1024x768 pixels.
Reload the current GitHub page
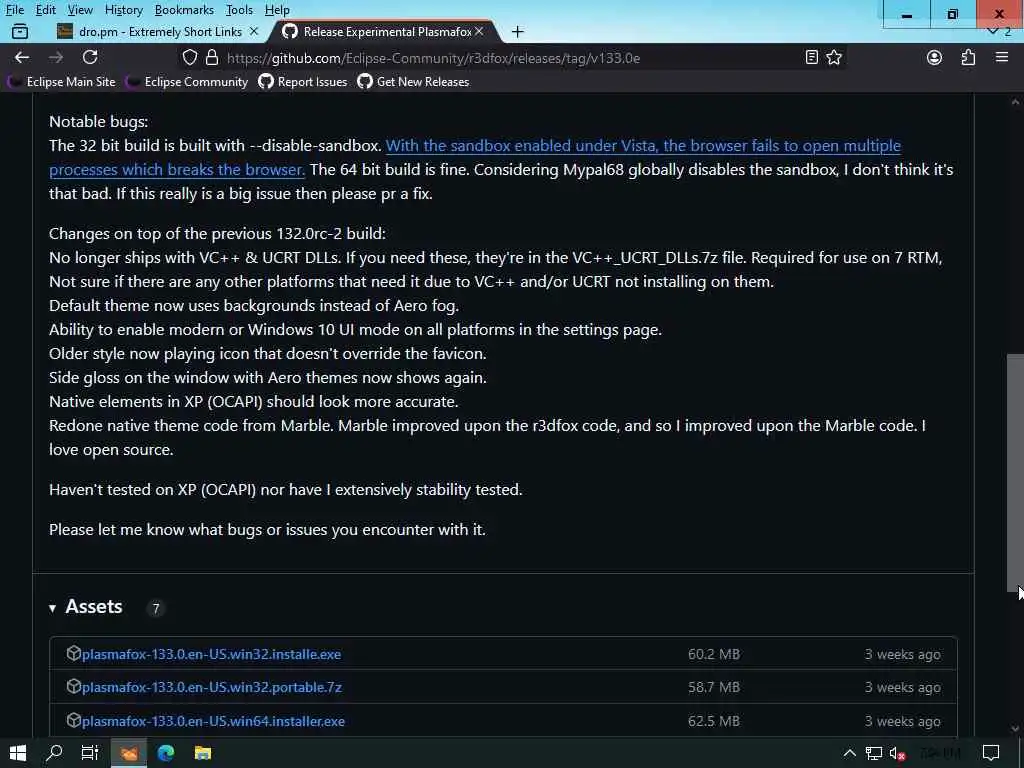tap(90, 57)
